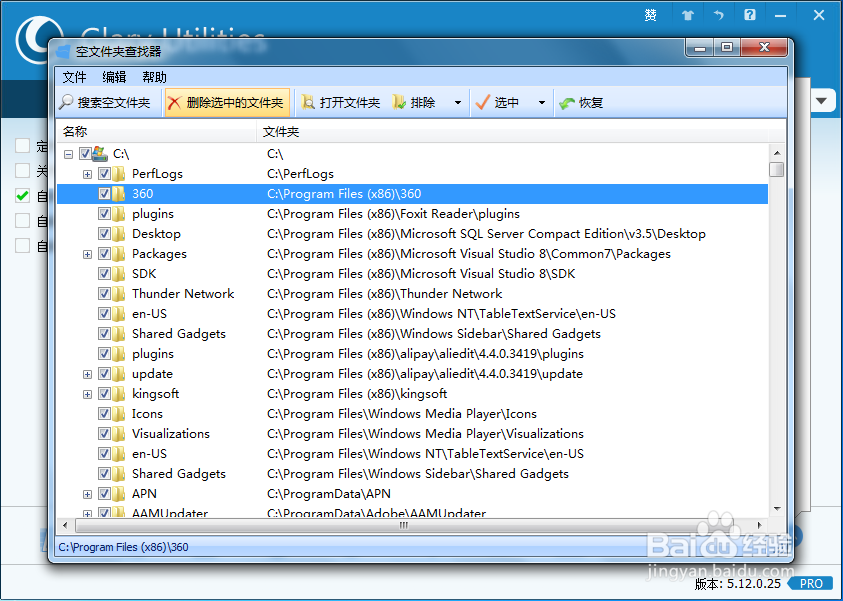Image resolution: width=843 pixels, height=601 pixels.
Task: Click the red X delete icon in toolbar
Action: click(175, 103)
